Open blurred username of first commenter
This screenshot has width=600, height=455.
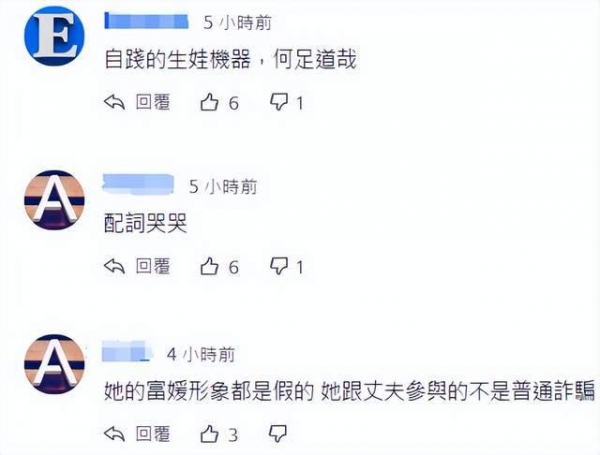147,21
